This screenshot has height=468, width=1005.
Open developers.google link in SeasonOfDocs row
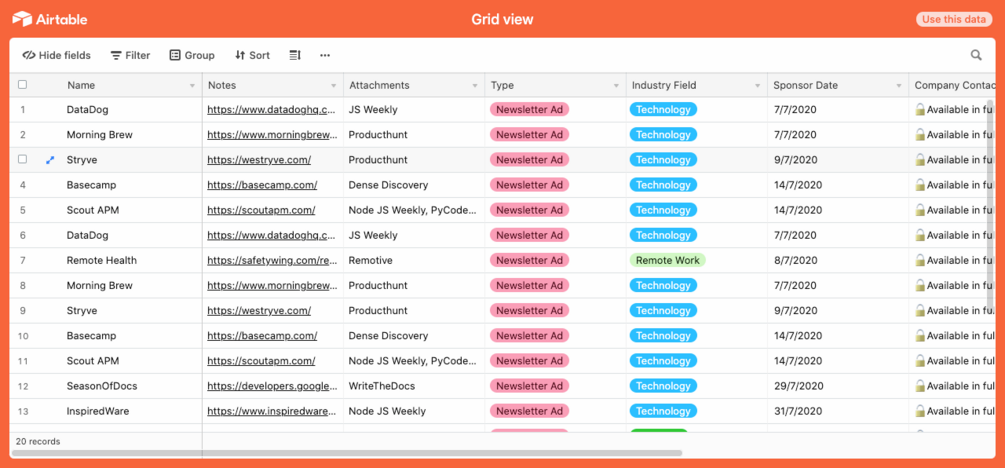click(272, 386)
